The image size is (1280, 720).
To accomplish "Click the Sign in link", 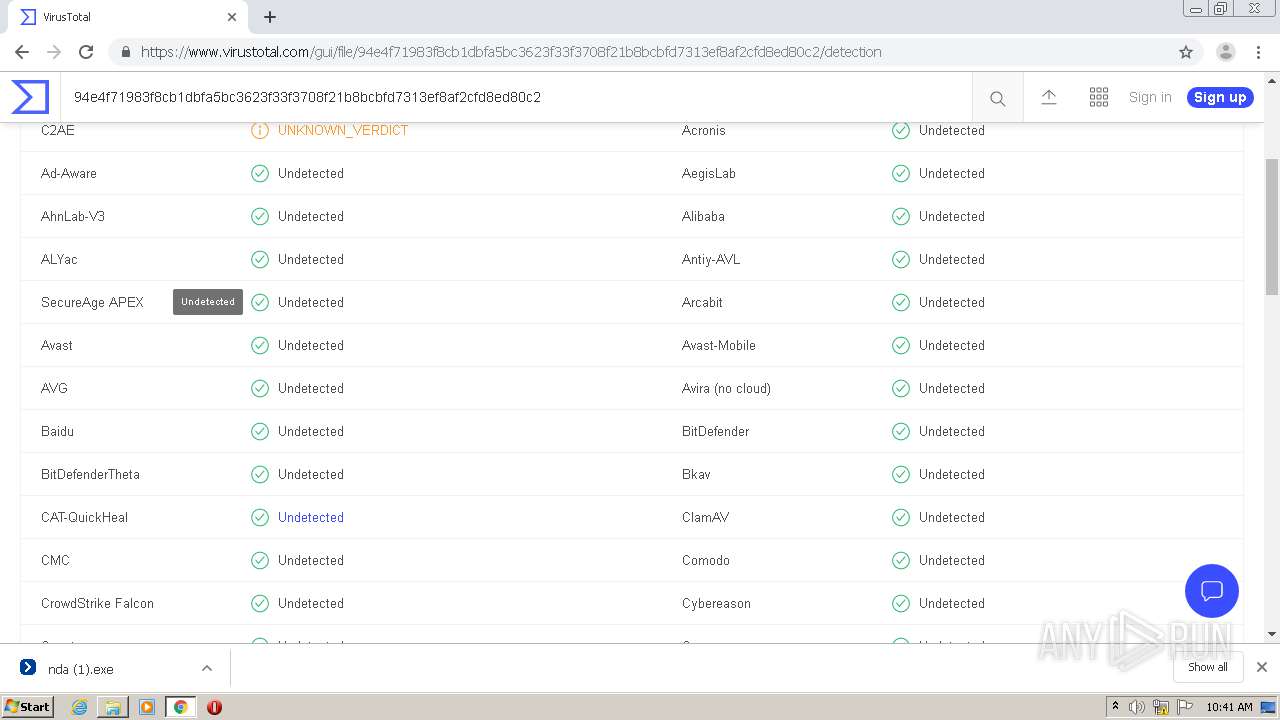I will (x=1150, y=97).
